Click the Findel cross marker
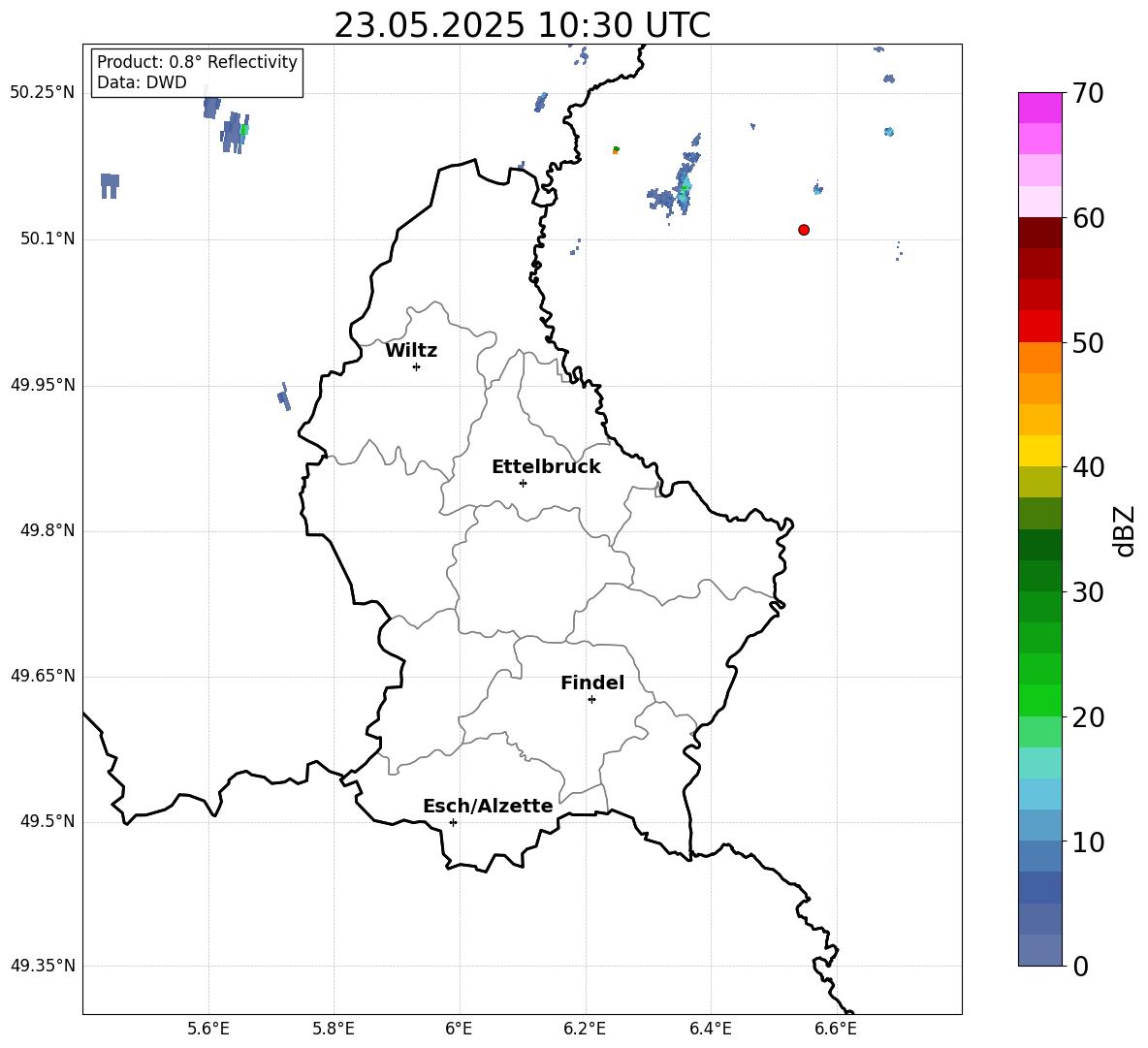1148x1048 pixels. (x=591, y=700)
